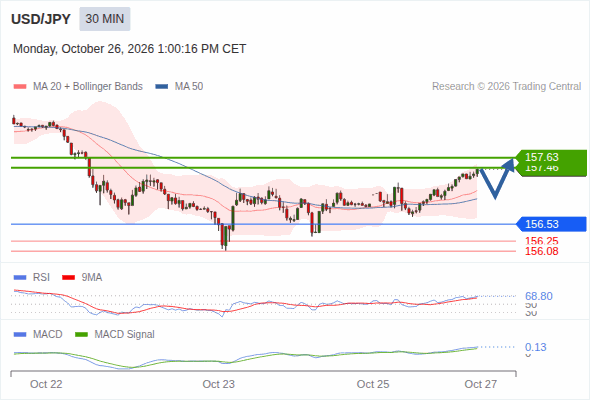Click the MACD value 0.13
The width and height of the screenshot is (590, 400).
point(535,347)
